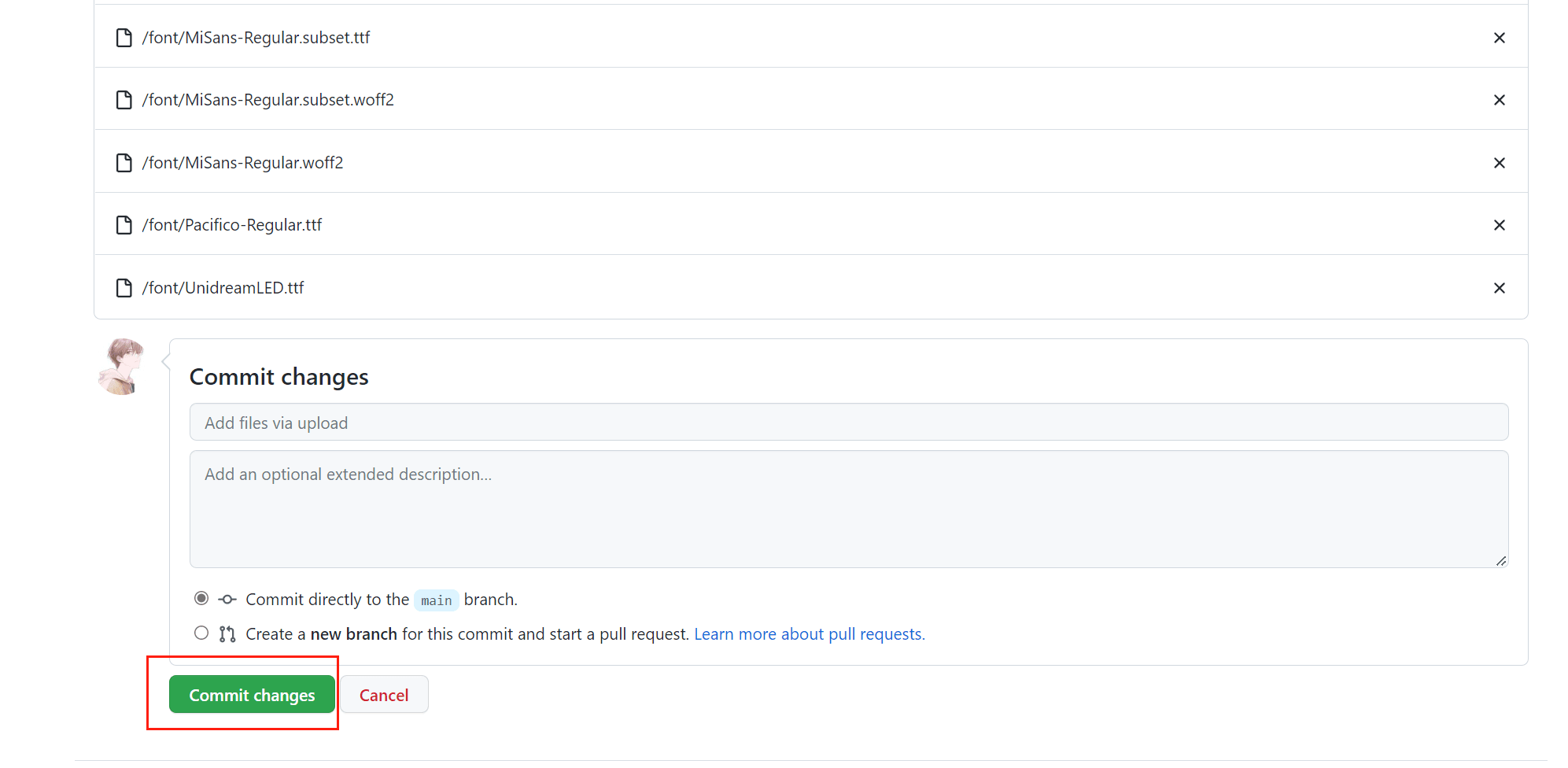Click the optional extended description textarea
The height and width of the screenshot is (768, 1568).
point(848,509)
